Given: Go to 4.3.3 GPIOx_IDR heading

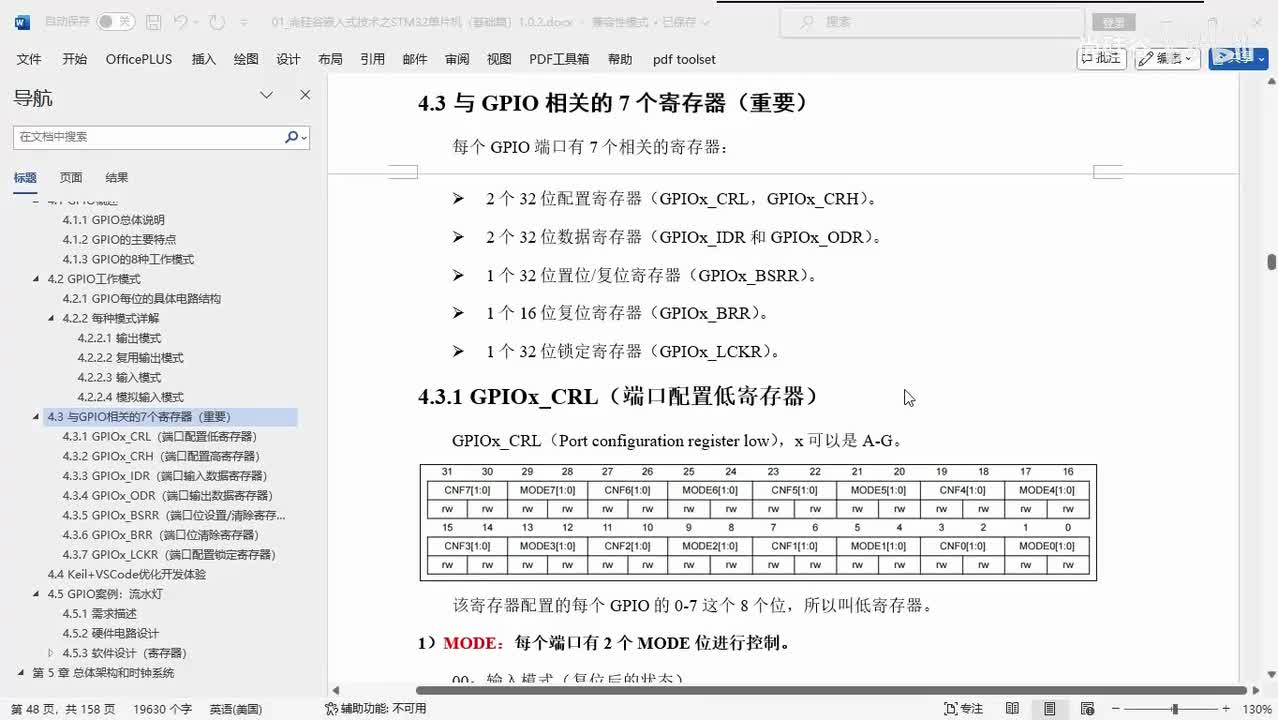Looking at the screenshot, I should (x=165, y=476).
